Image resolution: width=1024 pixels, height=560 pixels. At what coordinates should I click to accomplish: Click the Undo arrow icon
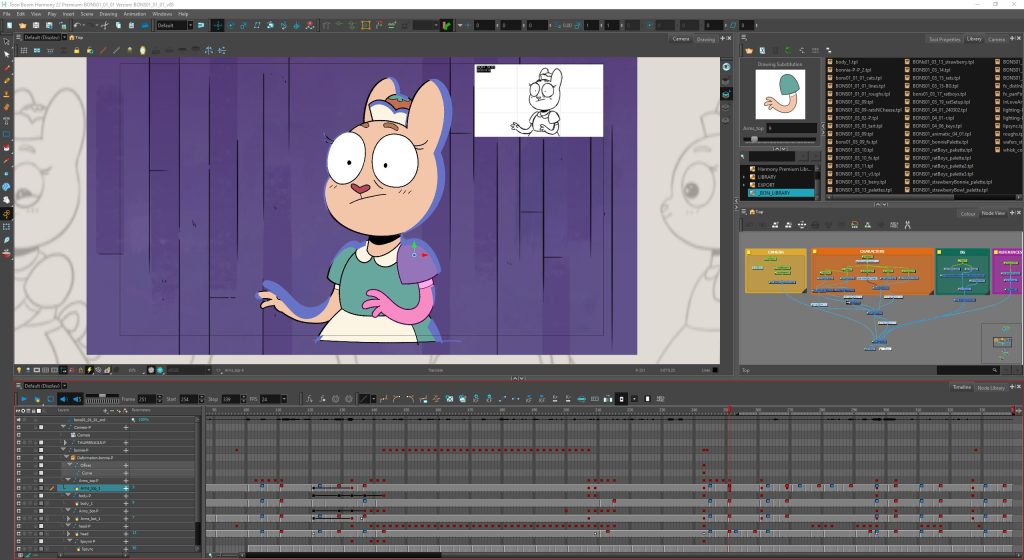click(77, 25)
